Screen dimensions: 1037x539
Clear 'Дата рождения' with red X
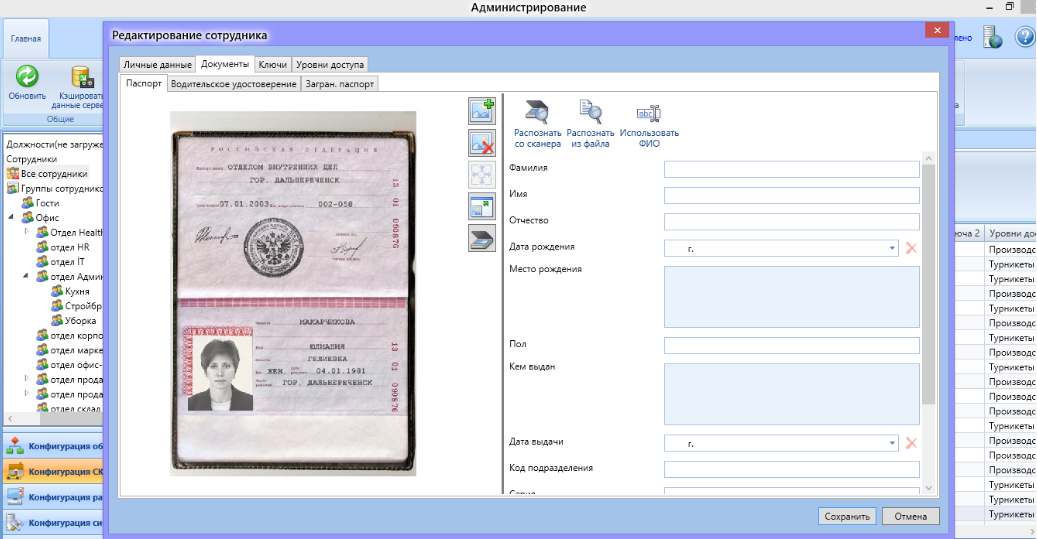point(911,248)
